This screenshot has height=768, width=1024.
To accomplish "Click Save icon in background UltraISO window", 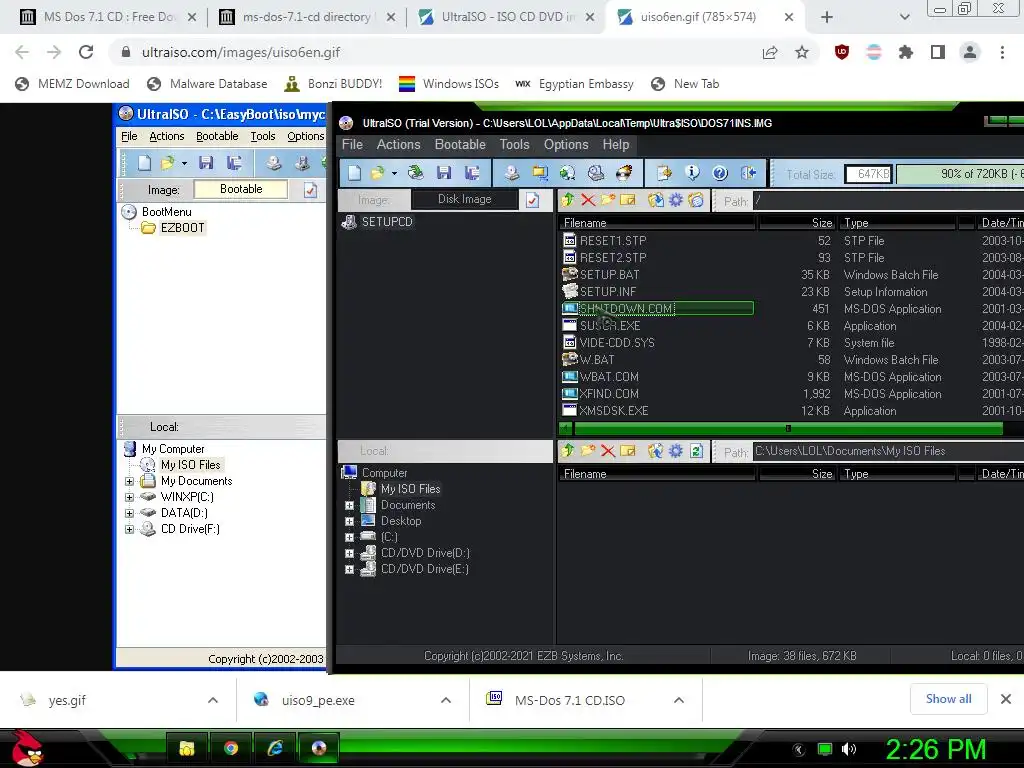I will (x=206, y=163).
